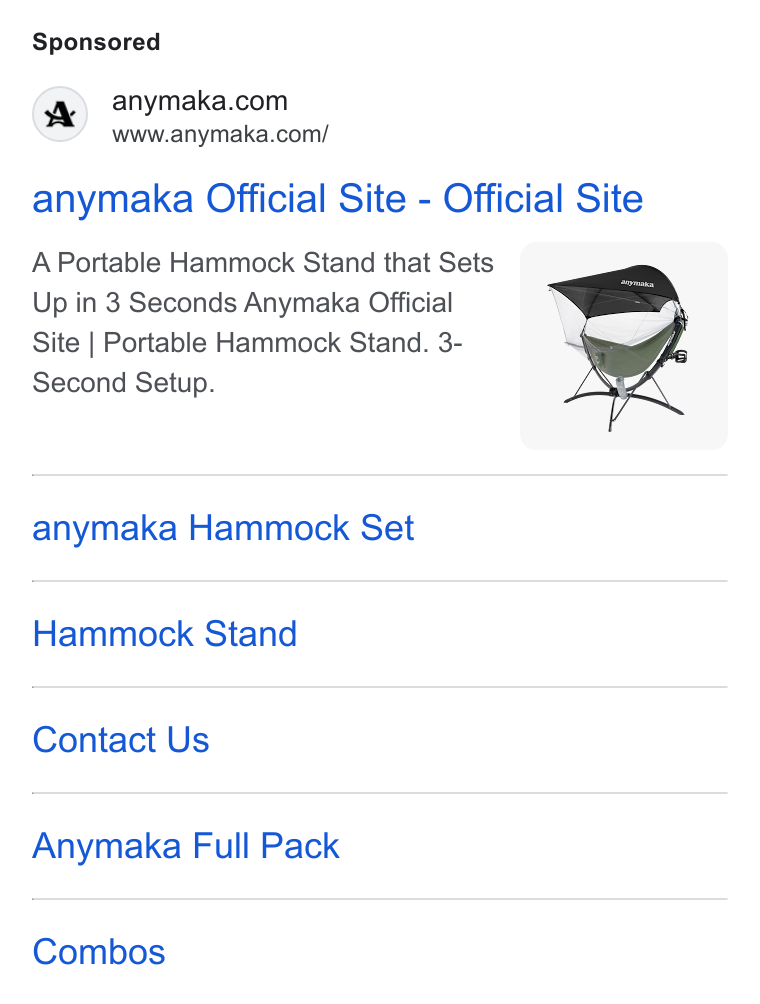
Task: Click the curved stand base in photo
Action: coord(624,402)
